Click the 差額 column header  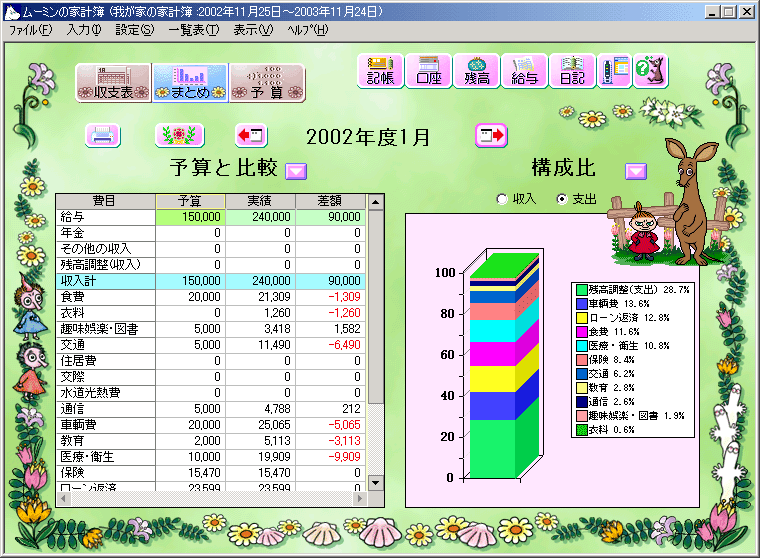coord(330,201)
